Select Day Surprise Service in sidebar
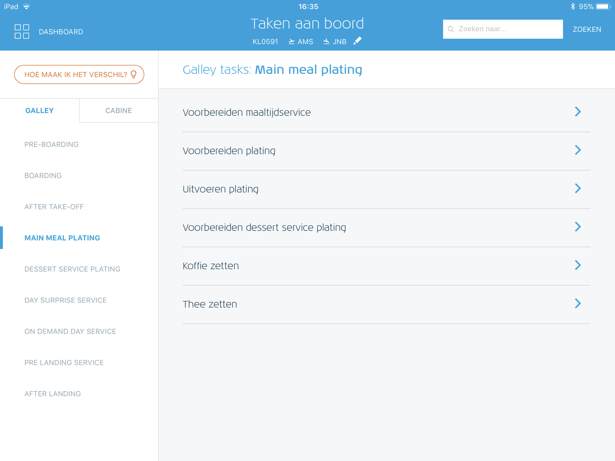The width and height of the screenshot is (615, 461). (x=66, y=300)
